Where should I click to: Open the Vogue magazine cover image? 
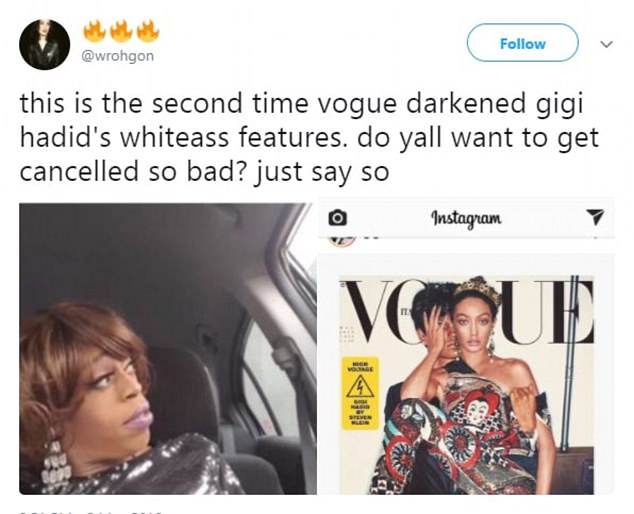point(466,384)
